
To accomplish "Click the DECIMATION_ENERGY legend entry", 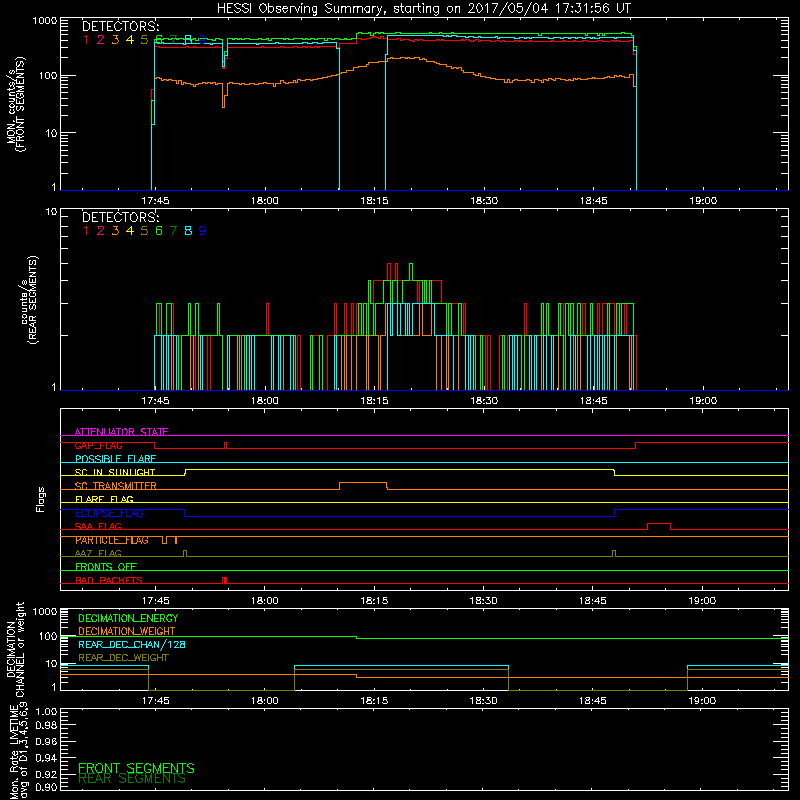I will coord(128,618).
